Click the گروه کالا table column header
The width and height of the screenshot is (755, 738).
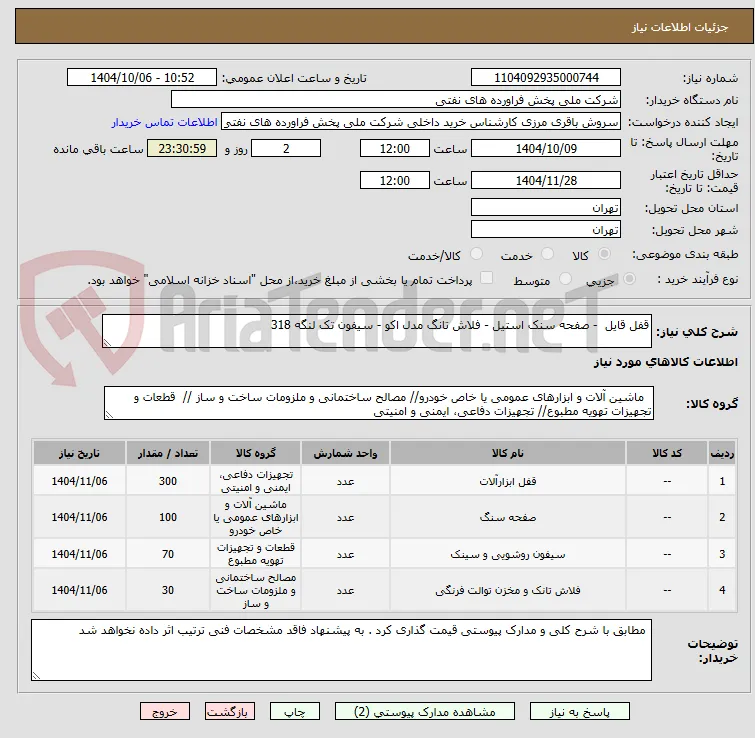[256, 453]
